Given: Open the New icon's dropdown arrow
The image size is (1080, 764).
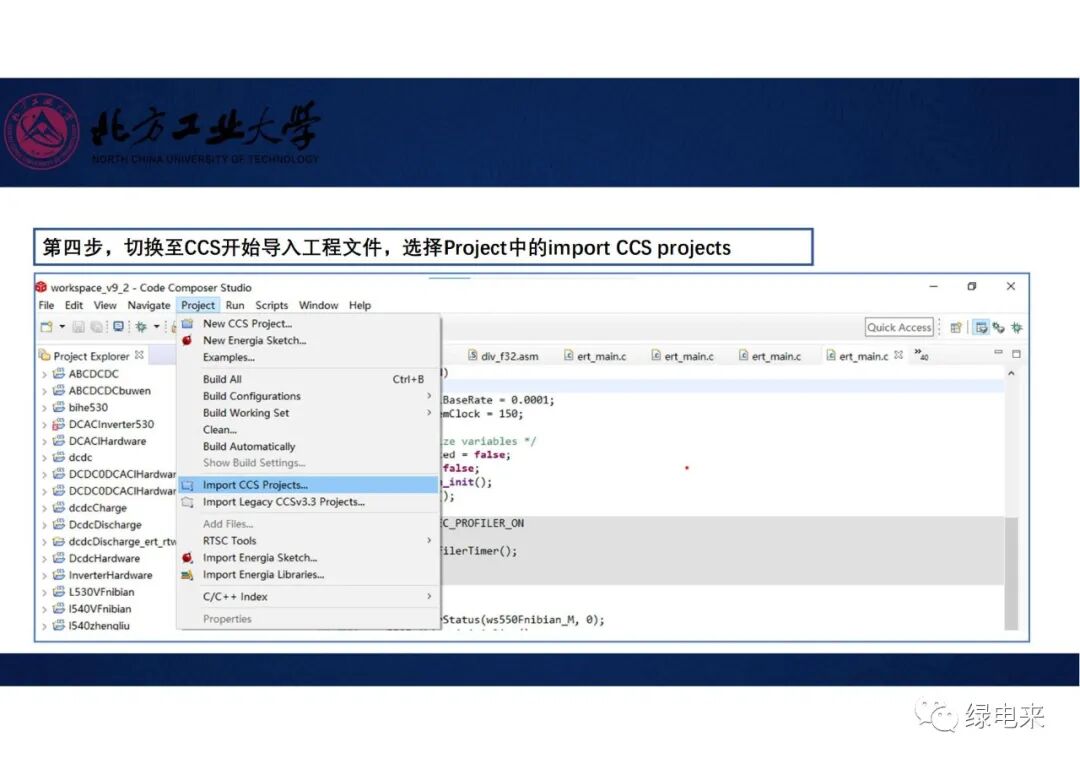Looking at the screenshot, I should click(x=62, y=327).
